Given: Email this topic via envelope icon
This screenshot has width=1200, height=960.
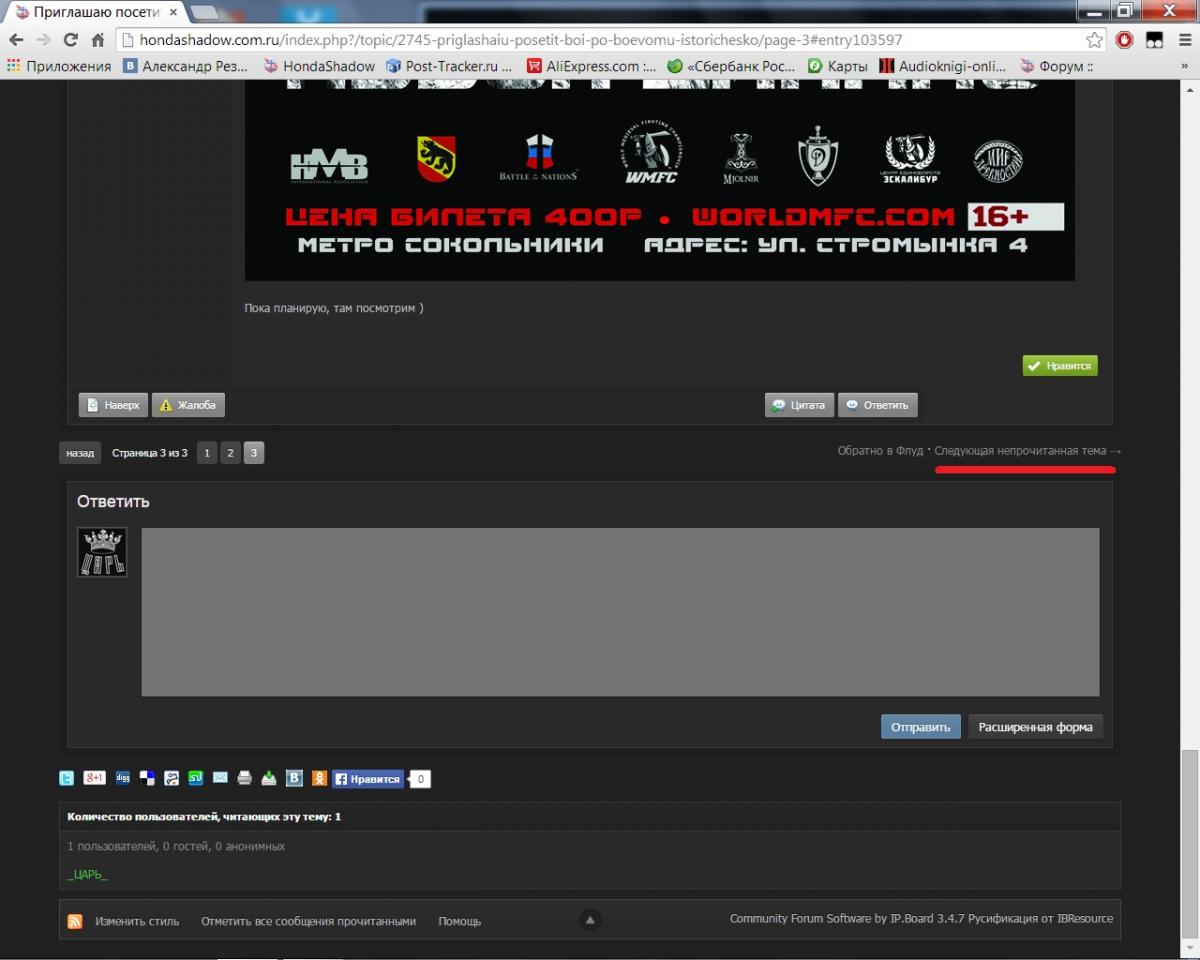Looking at the screenshot, I should (x=220, y=778).
